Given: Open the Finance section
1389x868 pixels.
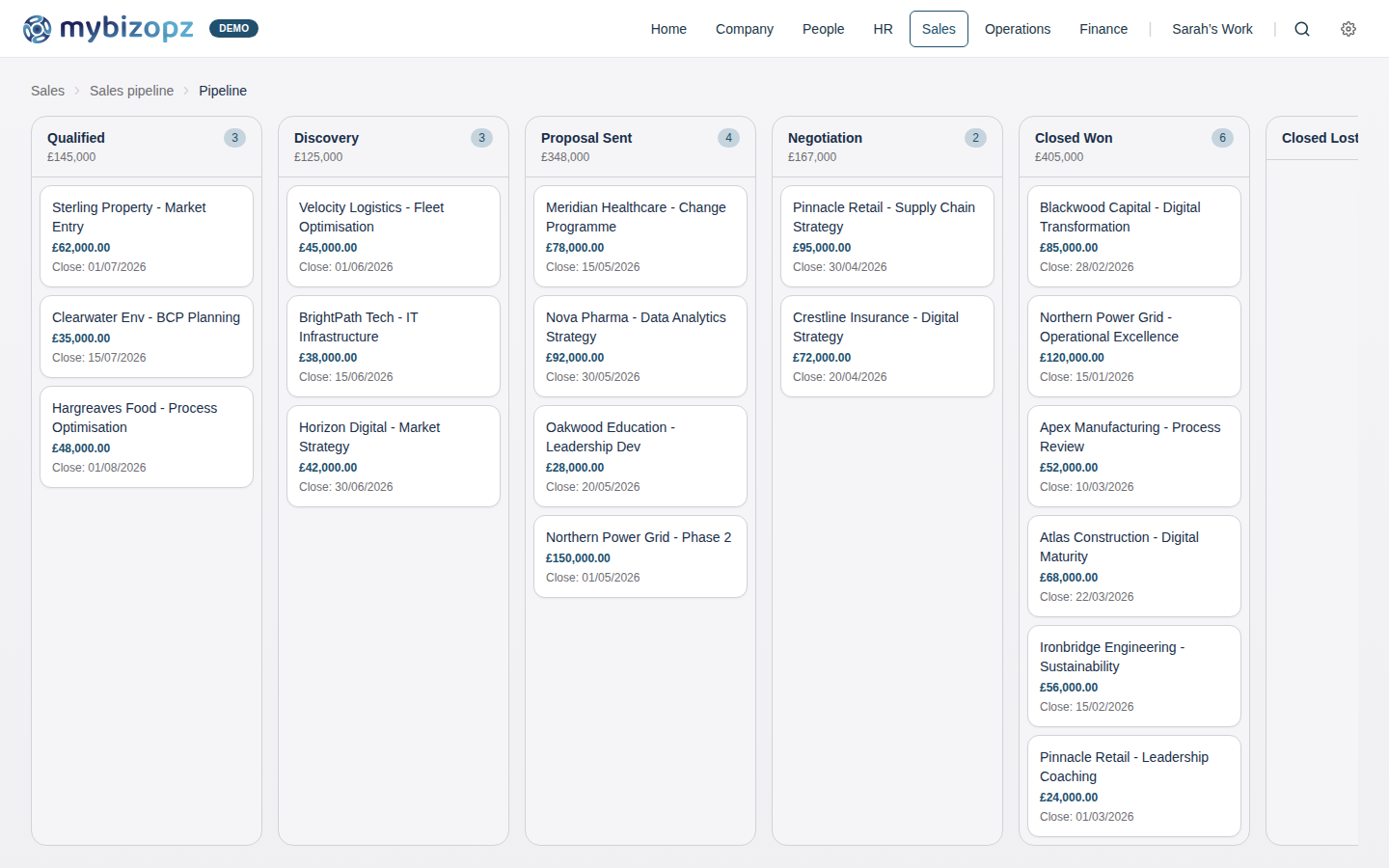Looking at the screenshot, I should 1103,29.
